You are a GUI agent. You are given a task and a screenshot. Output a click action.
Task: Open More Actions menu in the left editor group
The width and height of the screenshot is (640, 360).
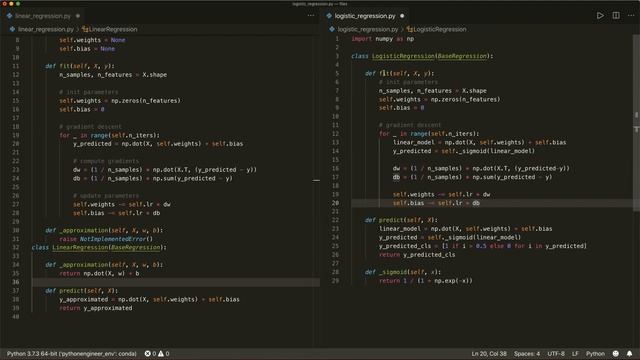point(311,16)
